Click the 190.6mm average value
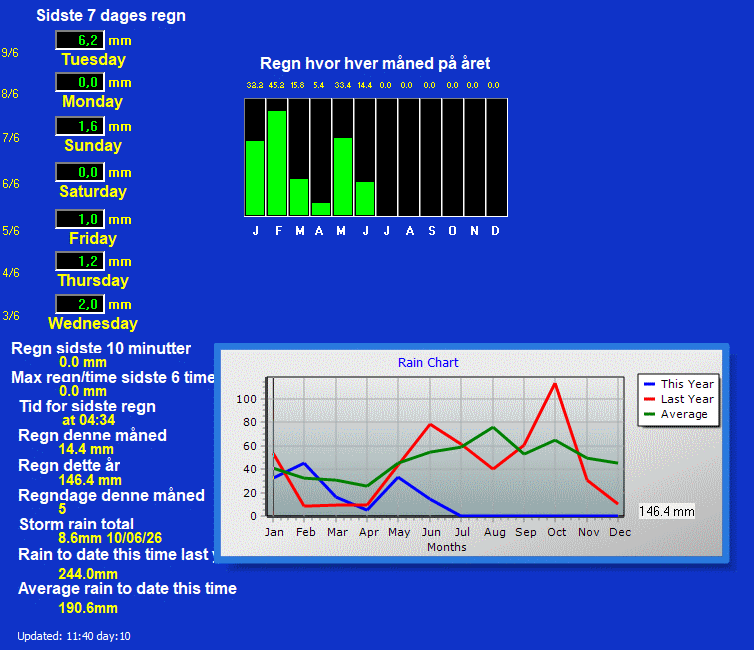The height and width of the screenshot is (650, 754). click(88, 608)
